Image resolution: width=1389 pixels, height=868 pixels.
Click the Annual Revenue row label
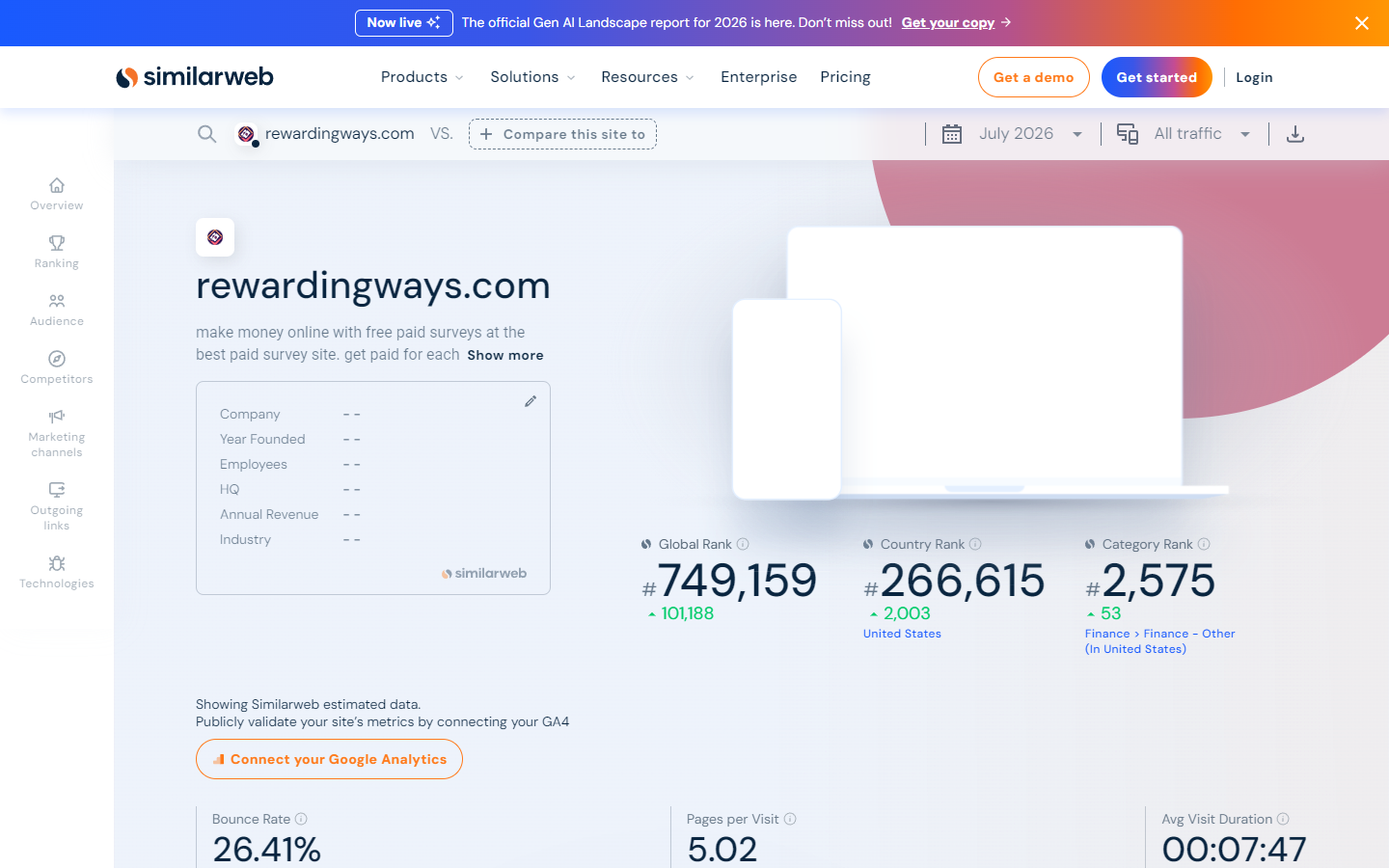269,514
